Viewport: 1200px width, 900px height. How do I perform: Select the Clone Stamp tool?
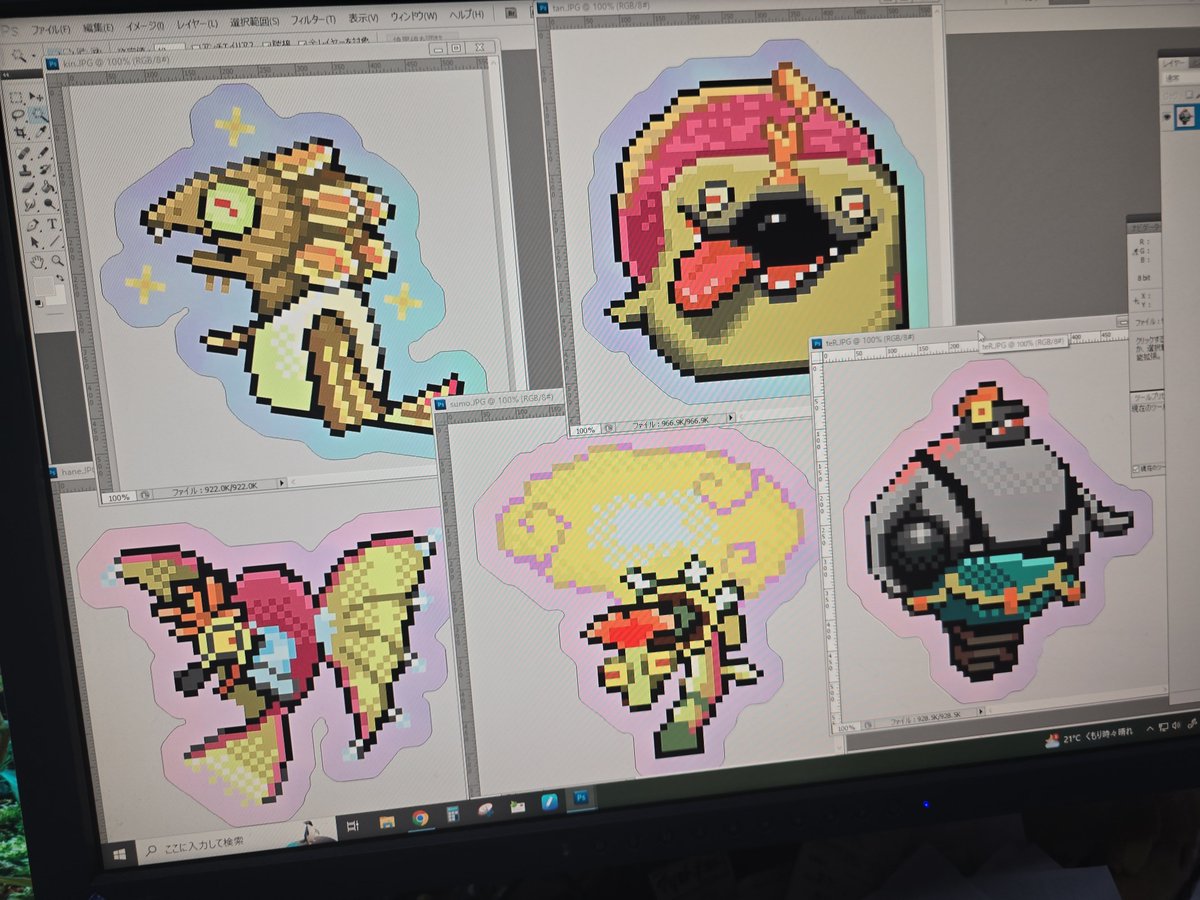[x=24, y=170]
